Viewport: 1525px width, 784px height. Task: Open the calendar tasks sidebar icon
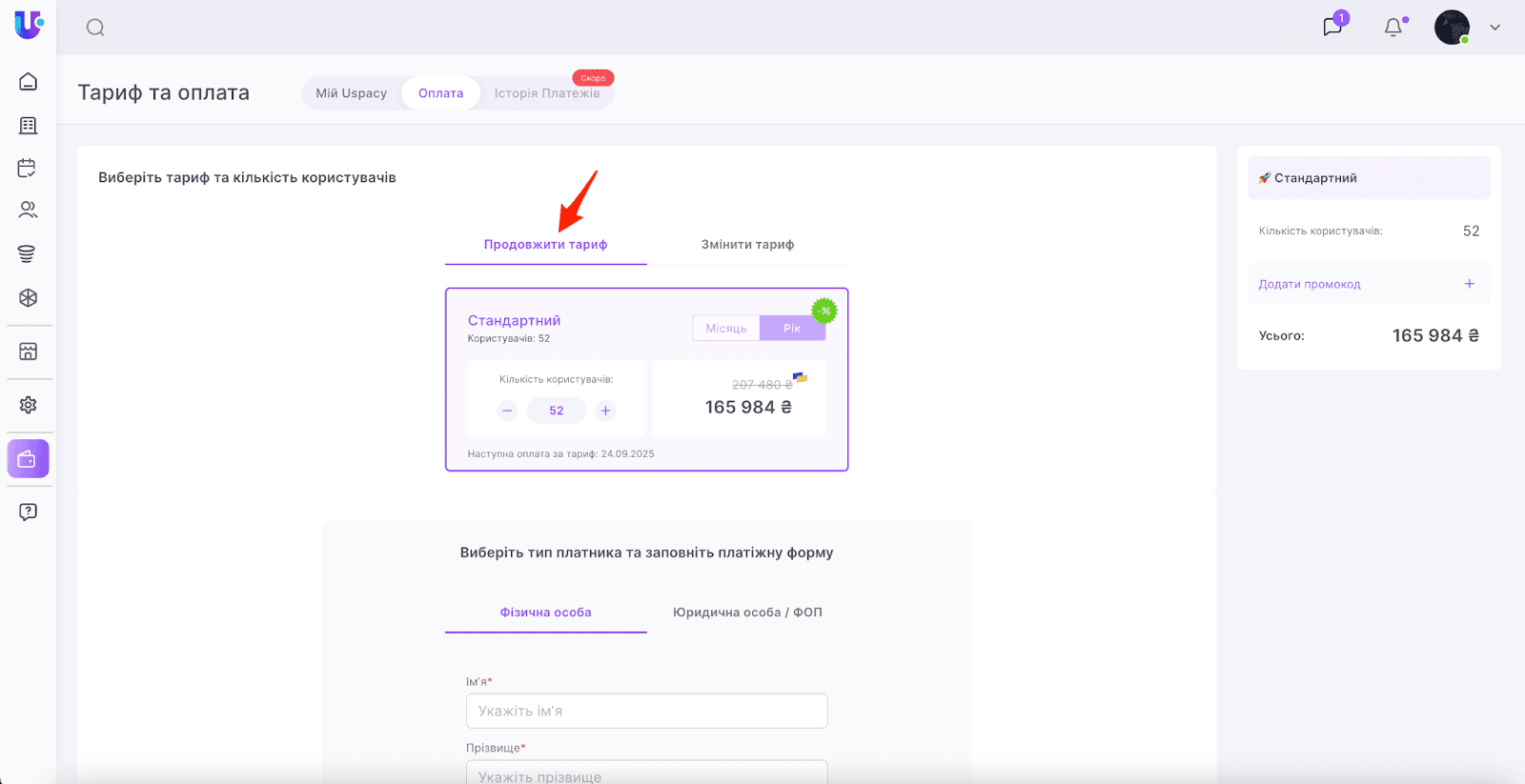point(28,169)
